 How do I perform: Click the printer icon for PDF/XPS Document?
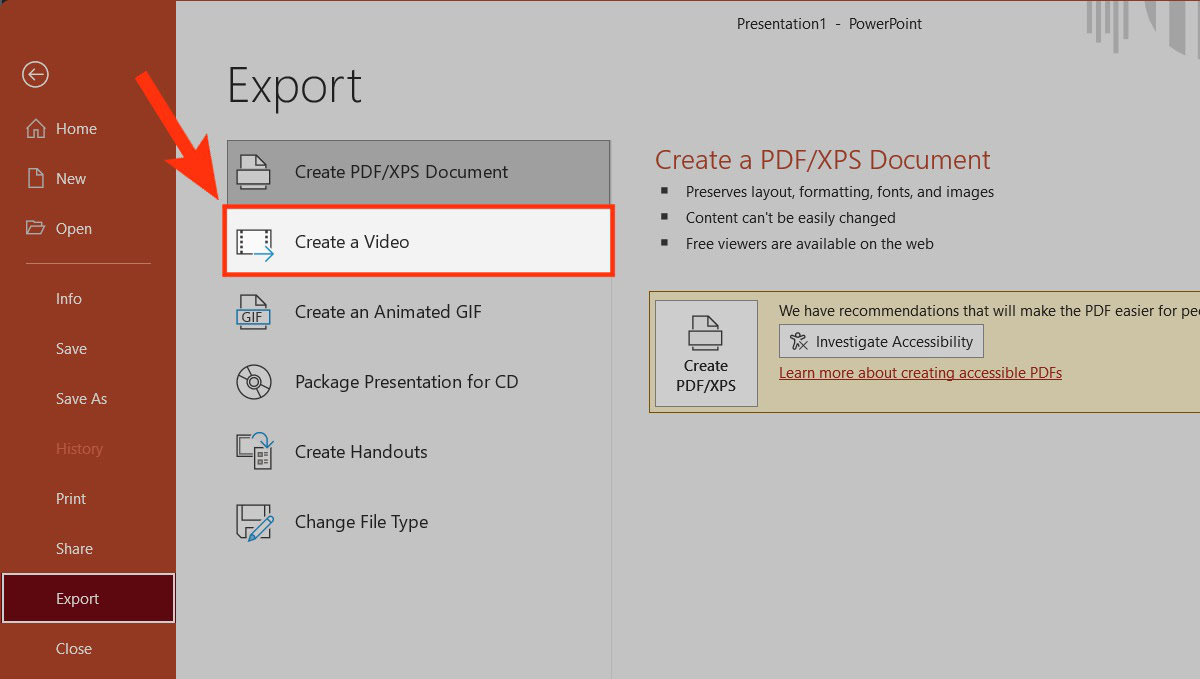click(x=254, y=172)
